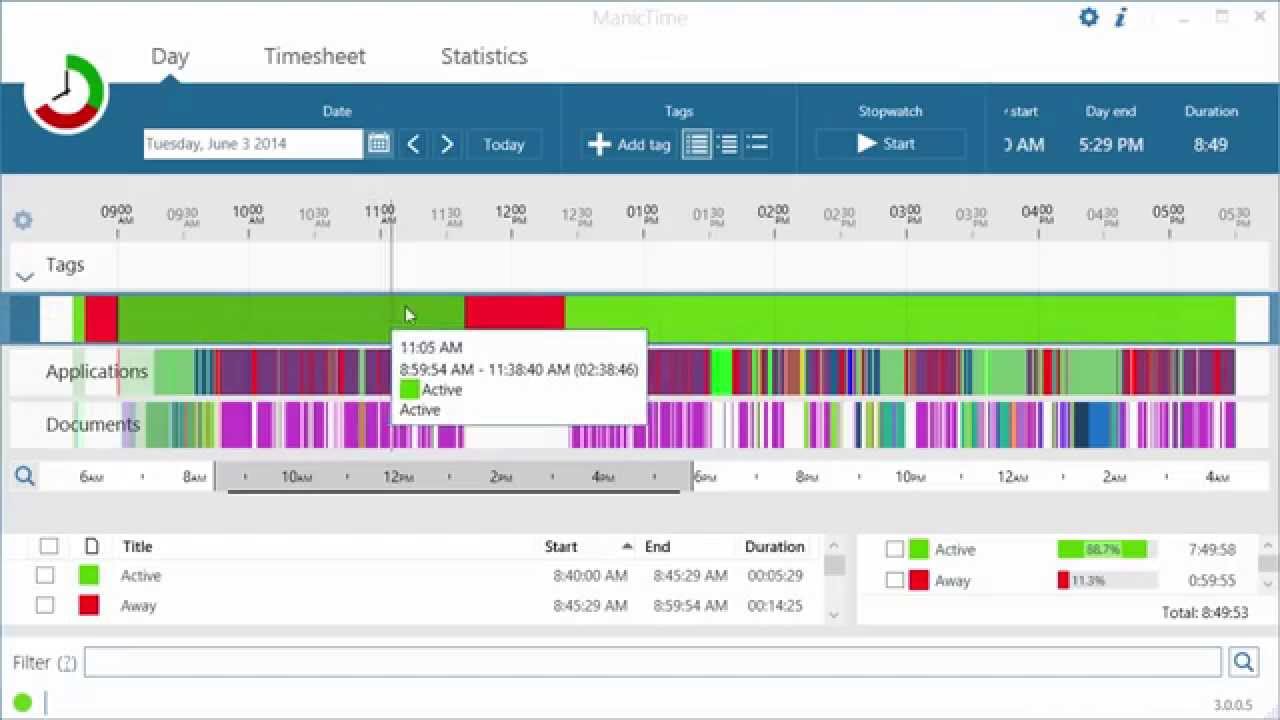This screenshot has height=720, width=1280.
Task: Open timeline settings gear icon
Action: point(23,220)
